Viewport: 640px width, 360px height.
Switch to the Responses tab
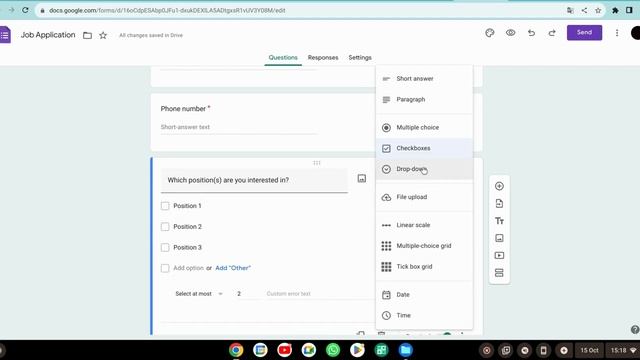click(x=323, y=58)
